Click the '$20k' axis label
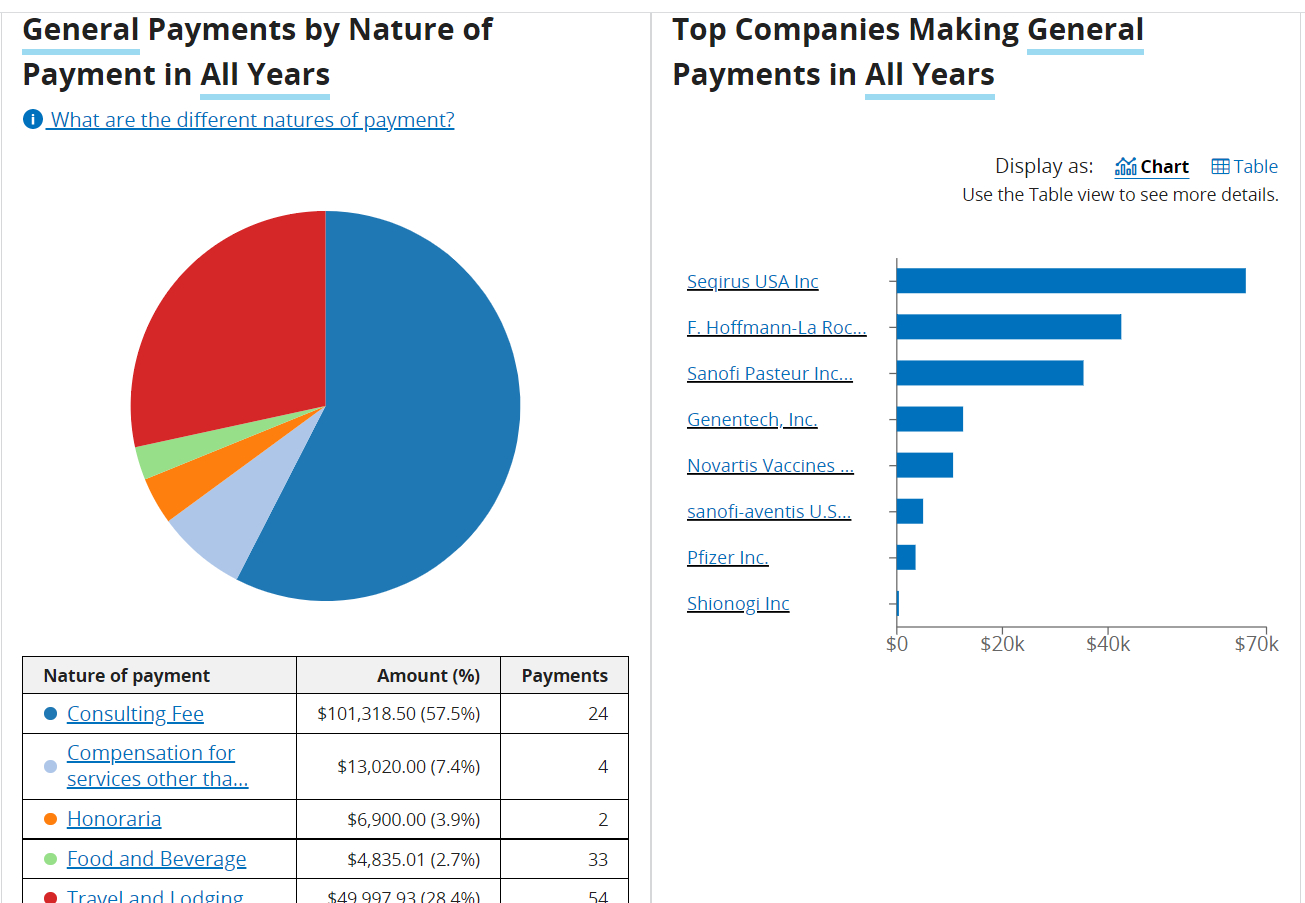Screen dimensions: 1305x903 [x=1002, y=644]
